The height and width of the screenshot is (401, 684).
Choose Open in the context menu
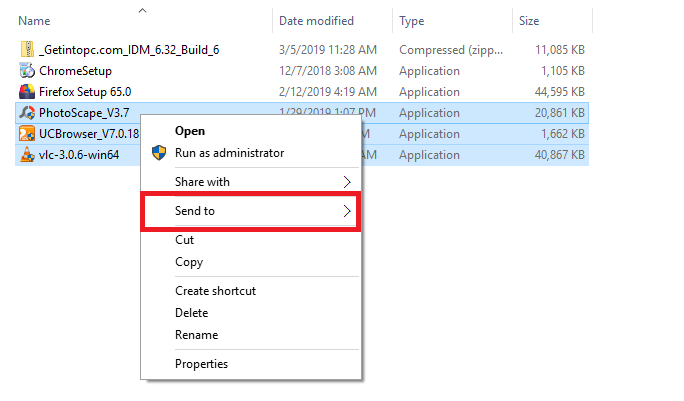tap(190, 131)
